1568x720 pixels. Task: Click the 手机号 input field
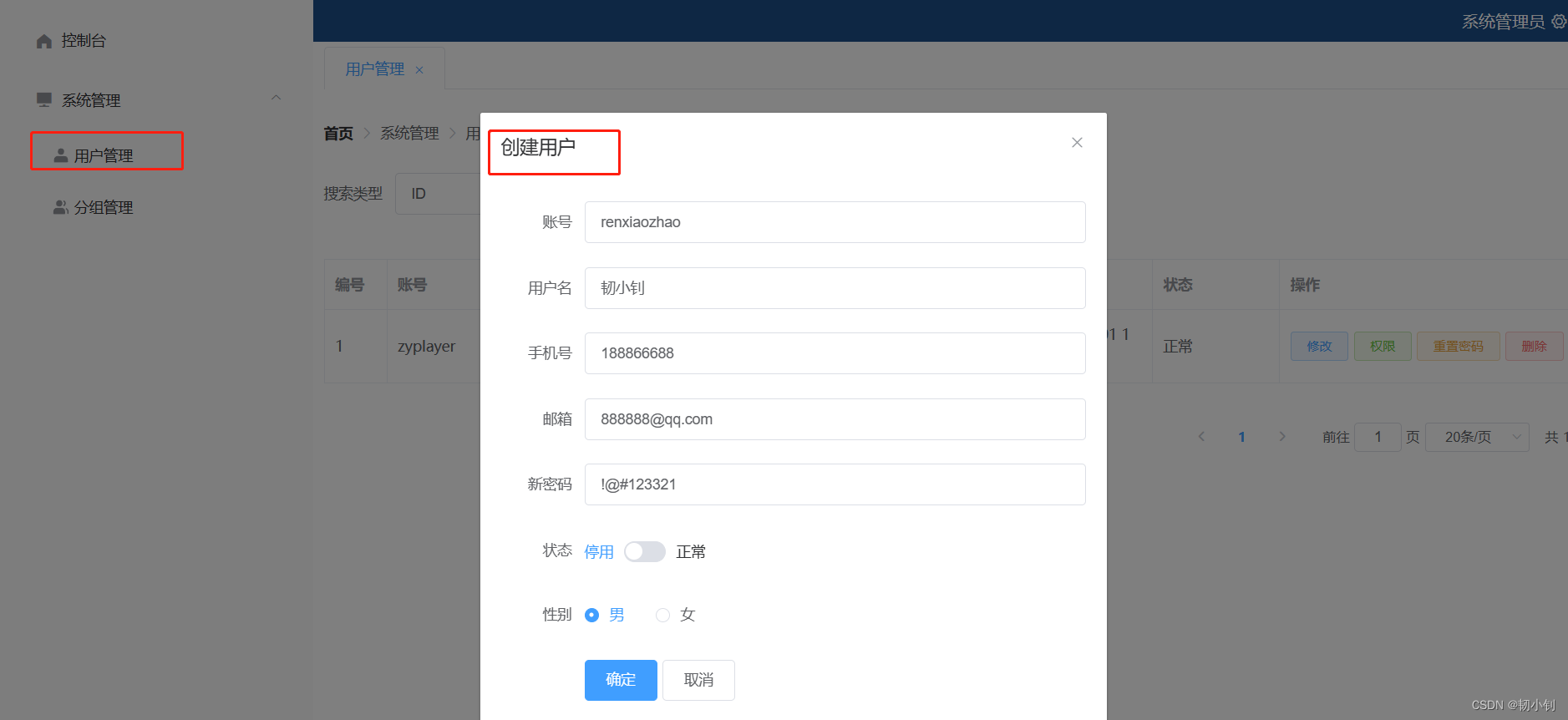coord(835,353)
